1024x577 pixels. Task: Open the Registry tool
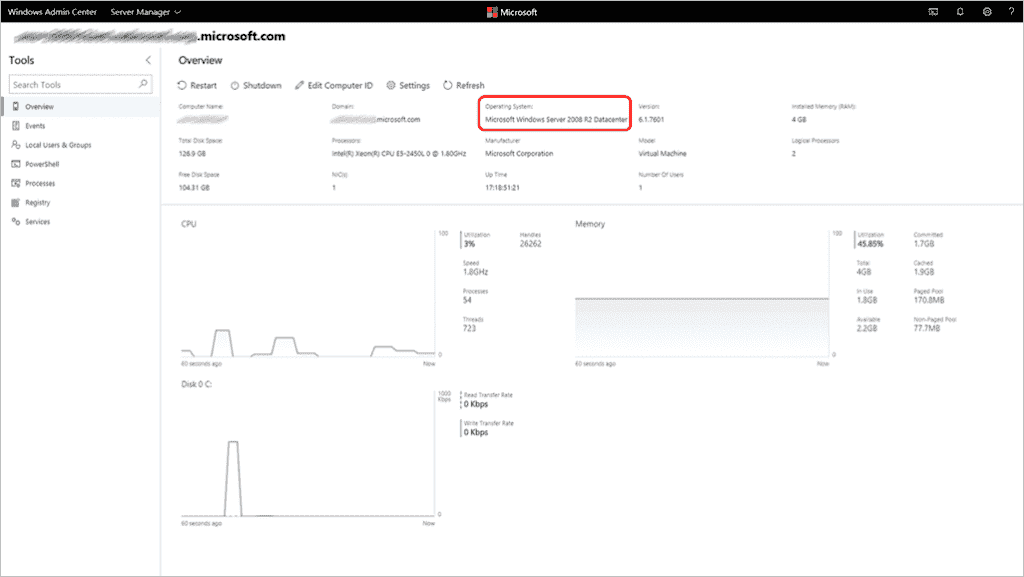[x=37, y=202]
